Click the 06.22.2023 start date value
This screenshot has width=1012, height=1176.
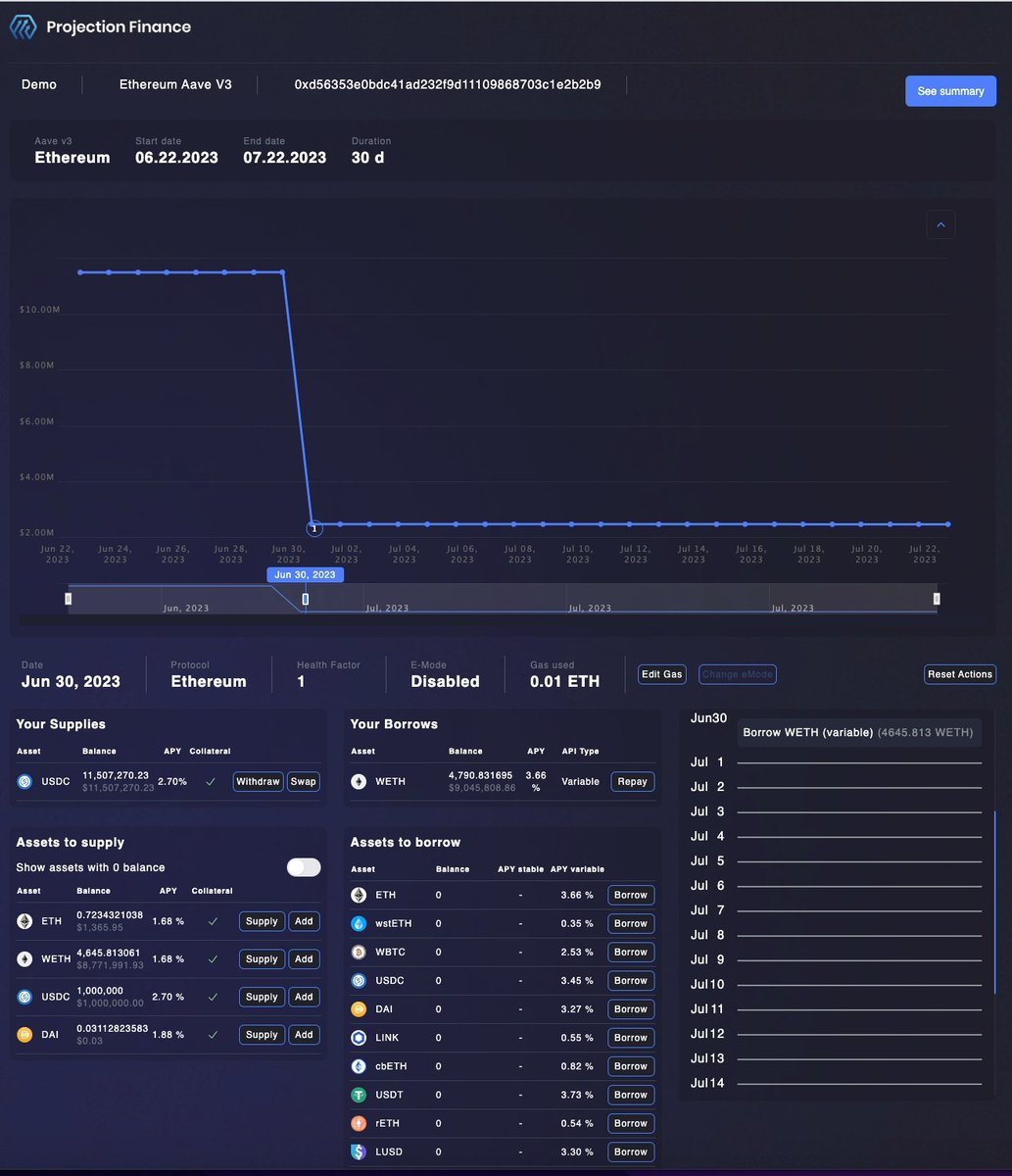coord(176,157)
